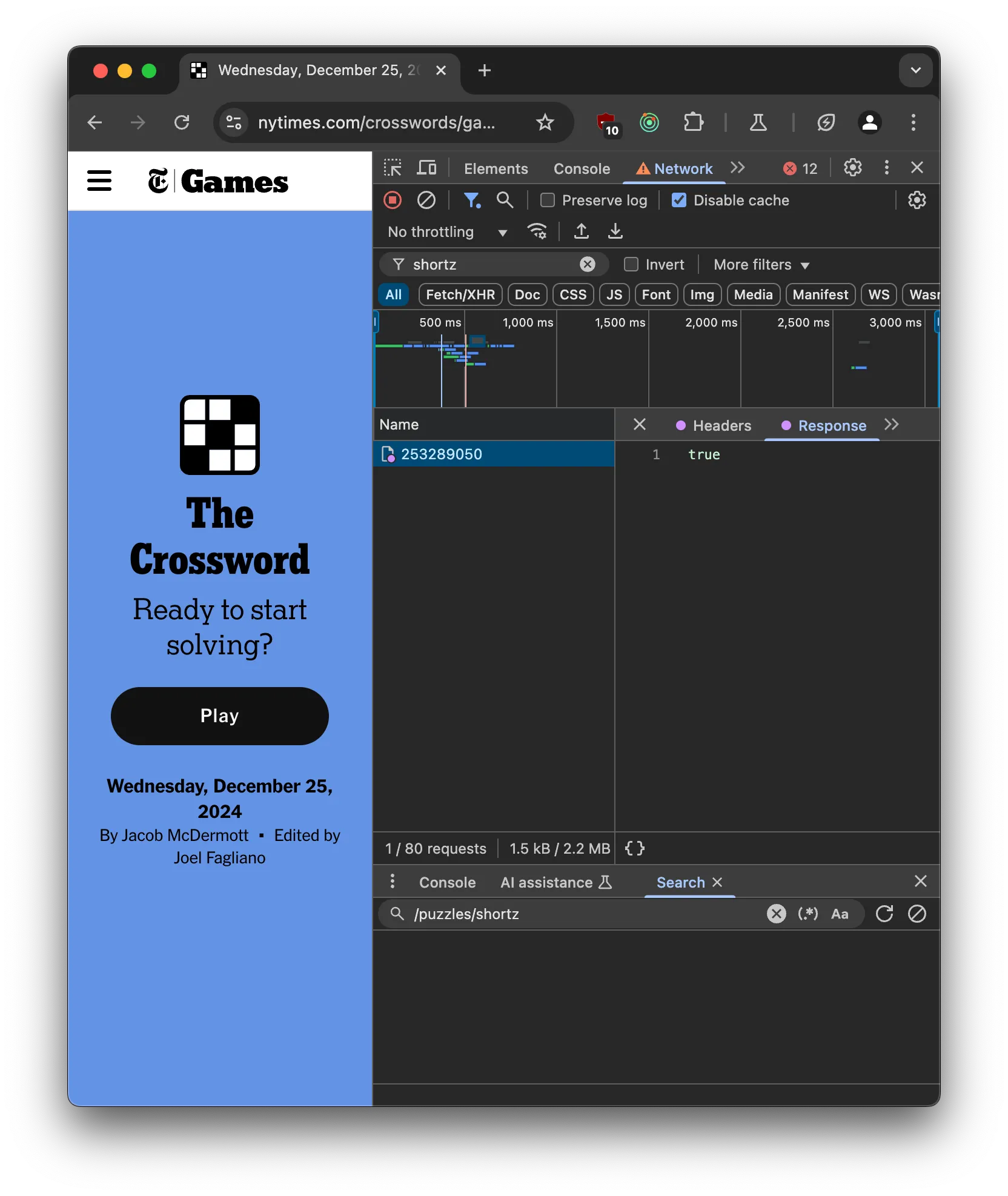Open the Chrome profile avatar
Screen dimensions: 1008x1196
click(x=870, y=122)
